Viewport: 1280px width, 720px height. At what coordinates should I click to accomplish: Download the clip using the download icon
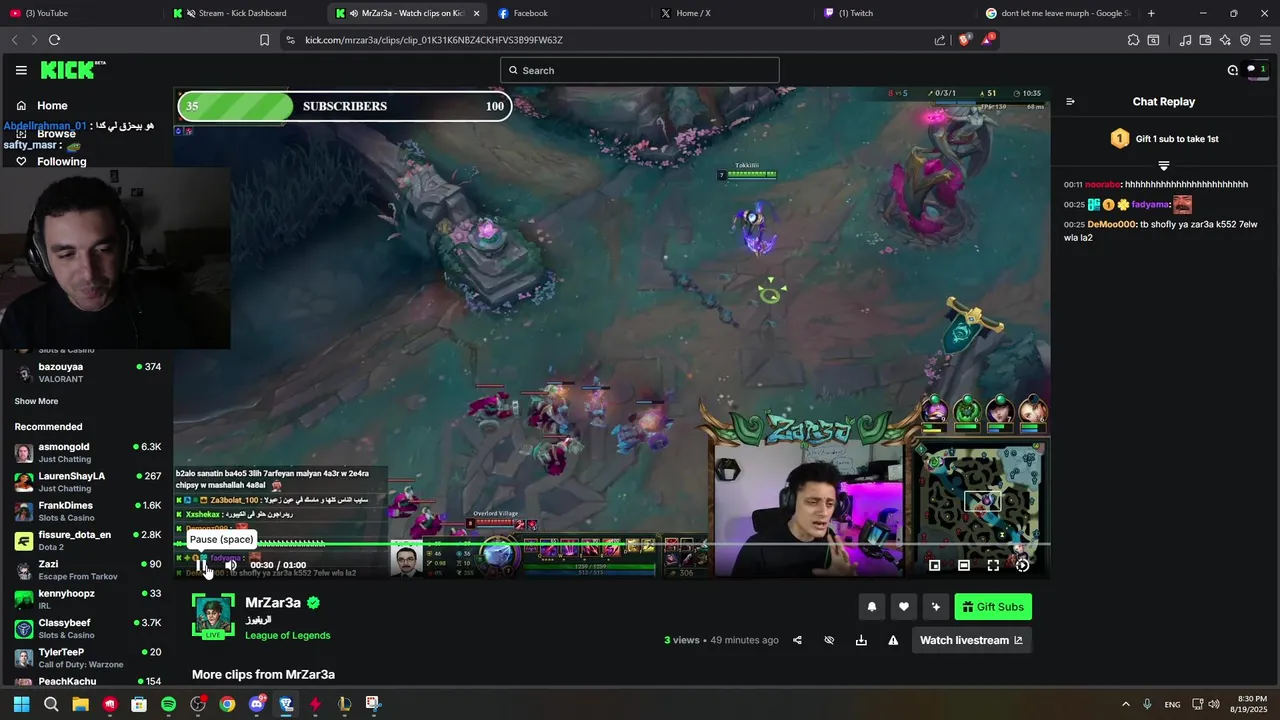click(861, 640)
